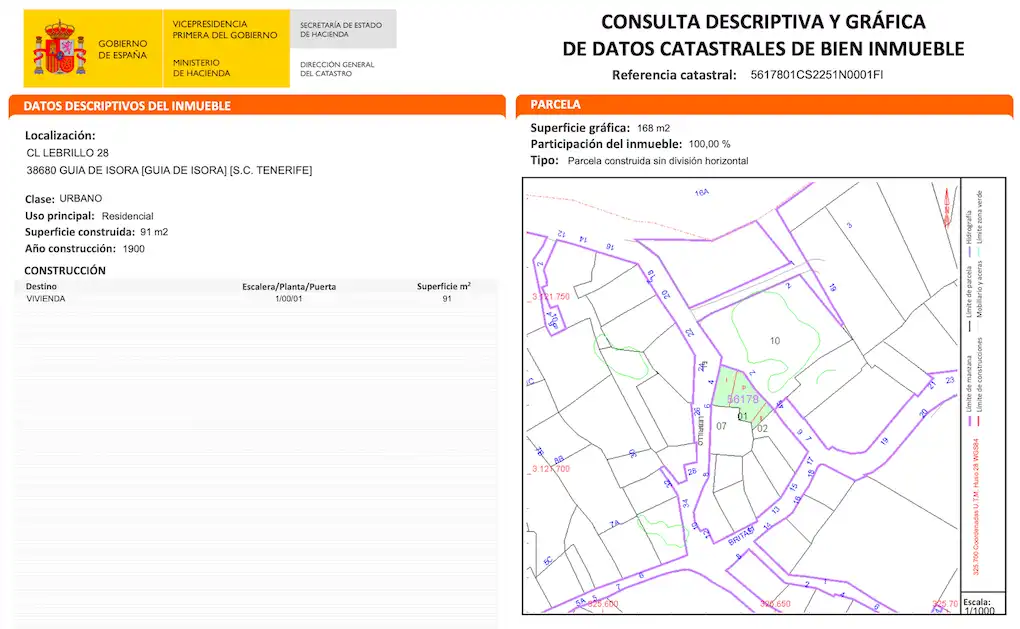Click 'DIRECCIÓN GENERAL DEL CATASTRO' text
1020x629 pixels.
tap(337, 69)
